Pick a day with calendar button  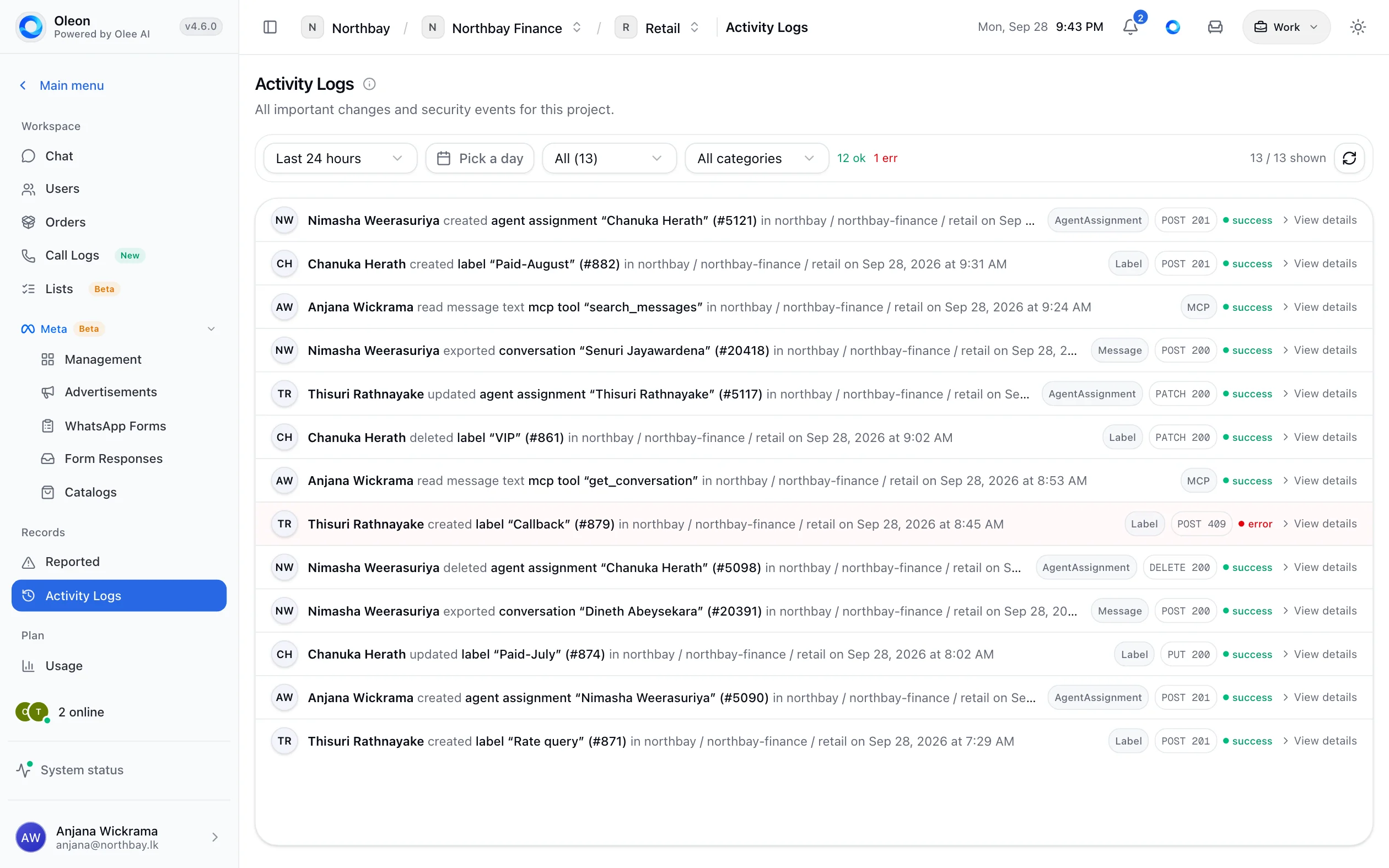[x=480, y=159]
